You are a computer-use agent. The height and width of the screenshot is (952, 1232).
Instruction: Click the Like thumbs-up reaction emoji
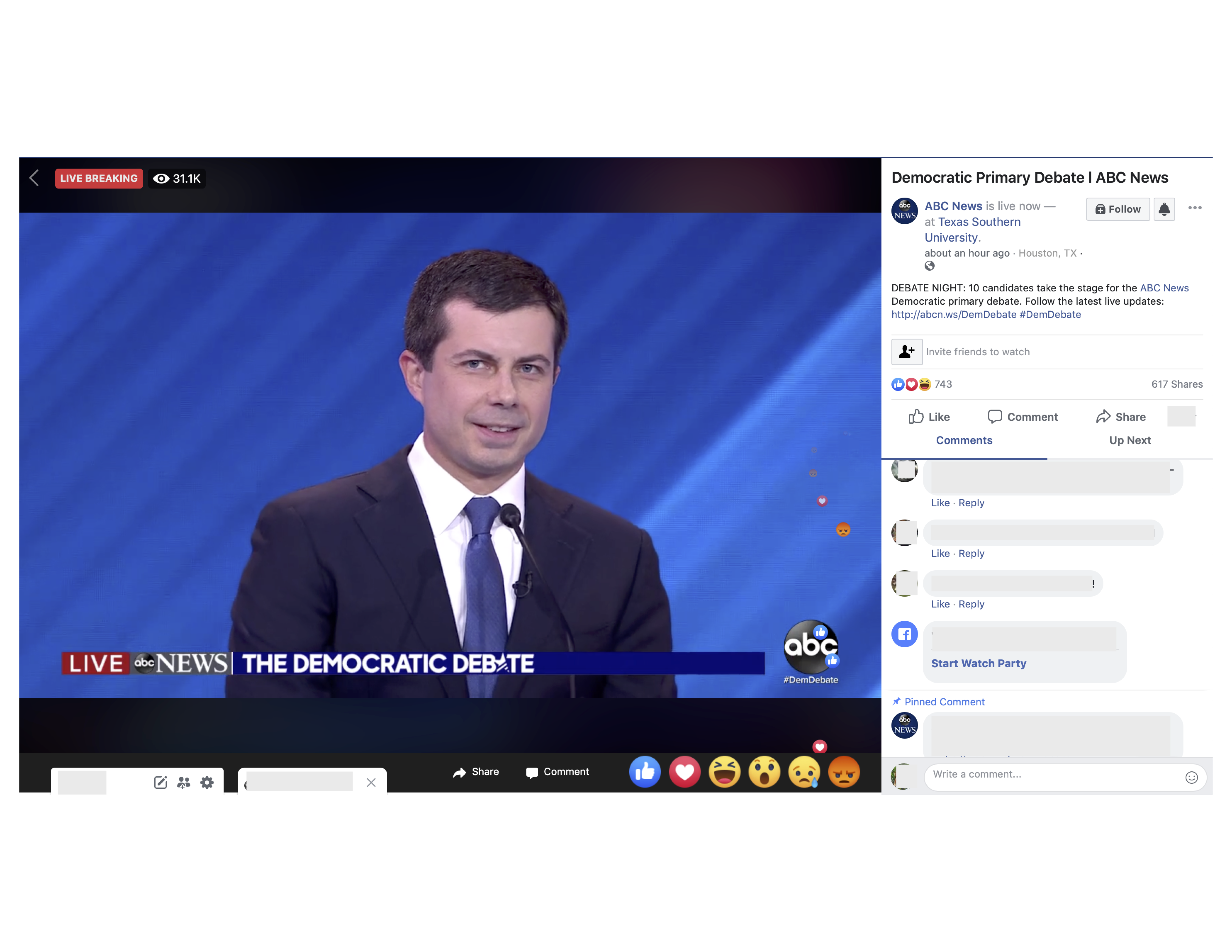click(645, 771)
